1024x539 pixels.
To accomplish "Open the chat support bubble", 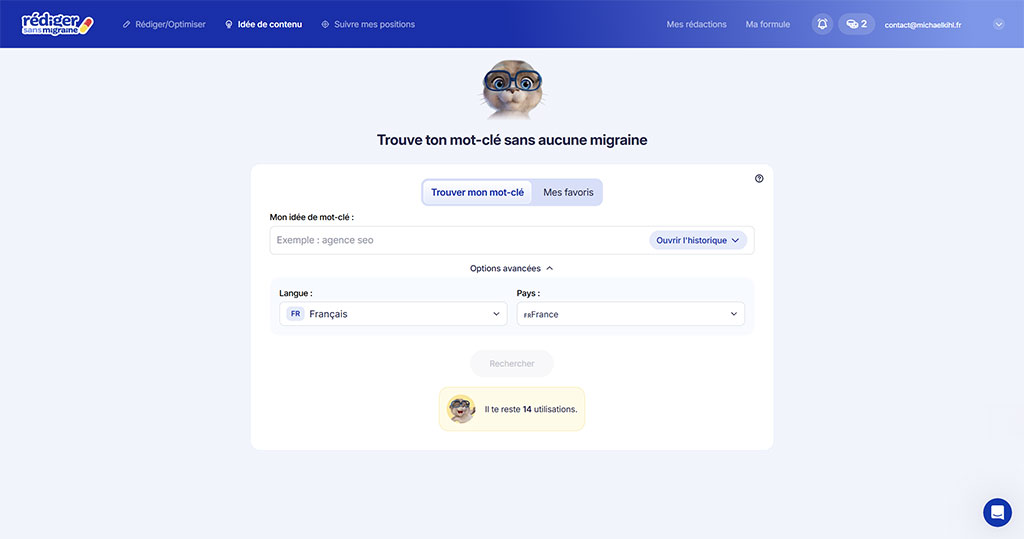I will [997, 513].
